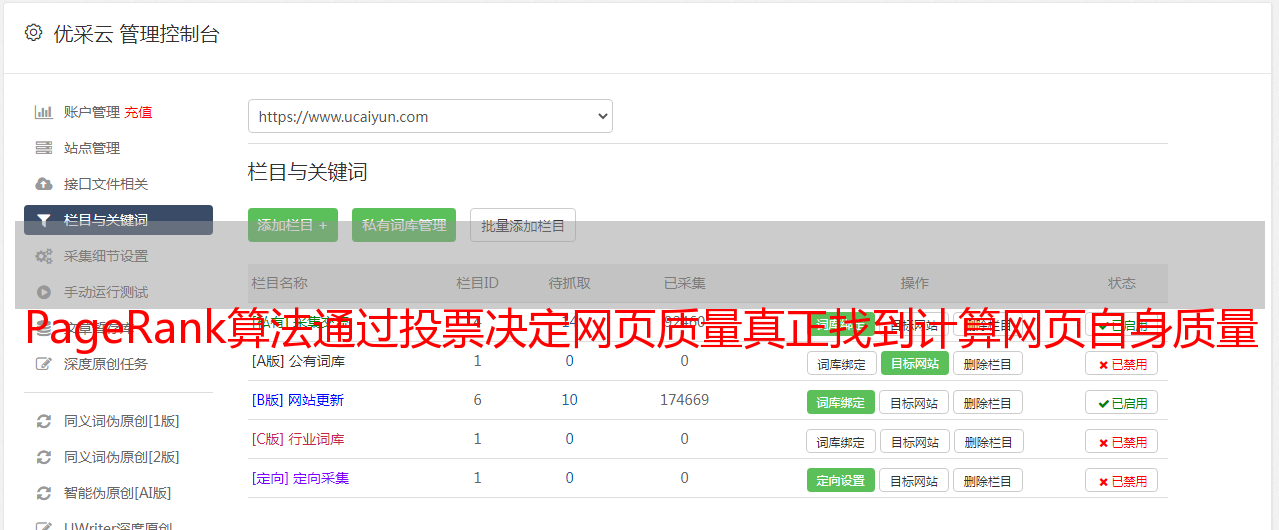Delete the 网站更新 column via 删除栏目
This screenshot has width=1279, height=530.
(987, 402)
